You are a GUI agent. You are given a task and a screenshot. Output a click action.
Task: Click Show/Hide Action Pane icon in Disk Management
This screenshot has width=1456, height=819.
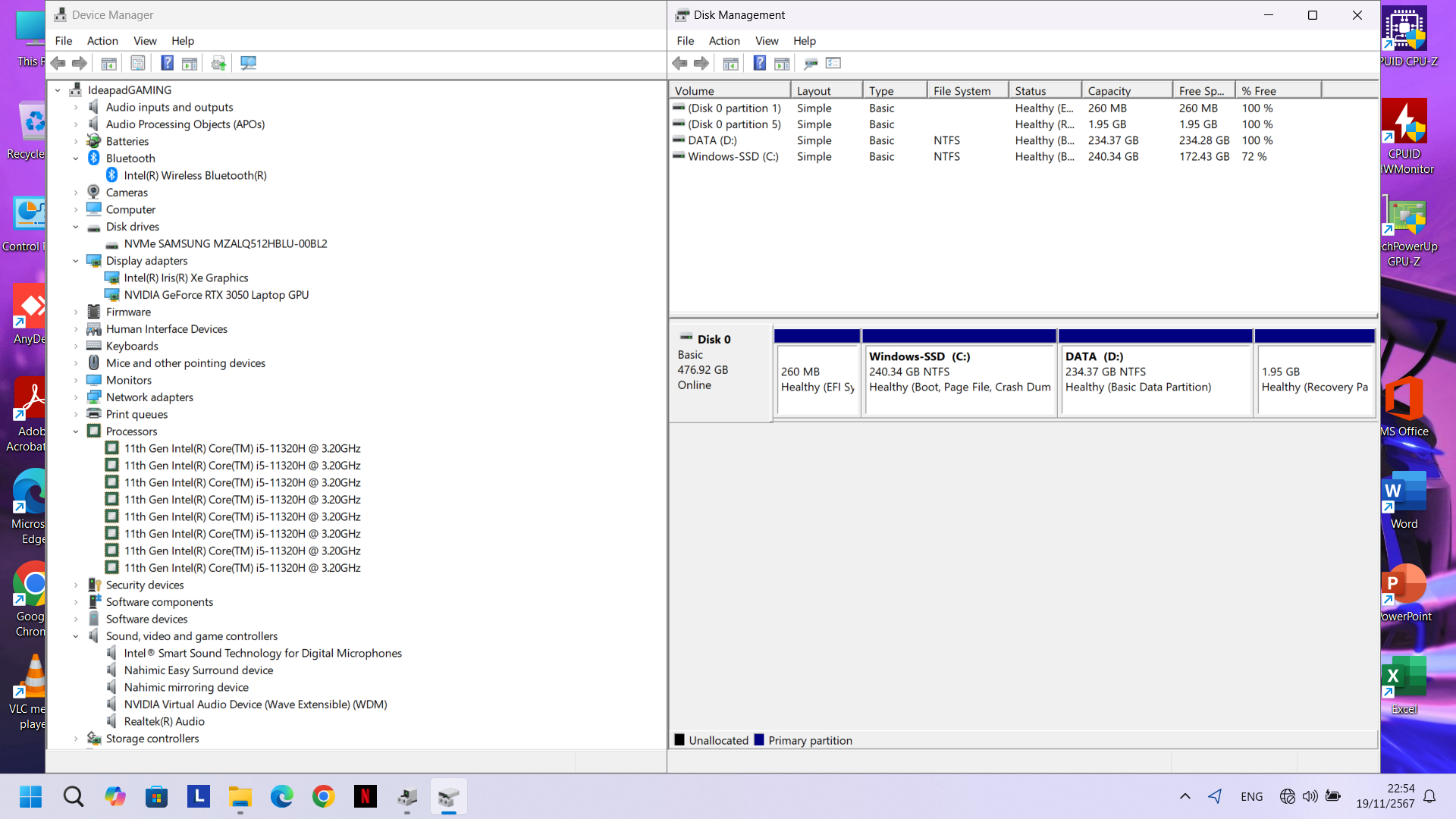coord(782,63)
